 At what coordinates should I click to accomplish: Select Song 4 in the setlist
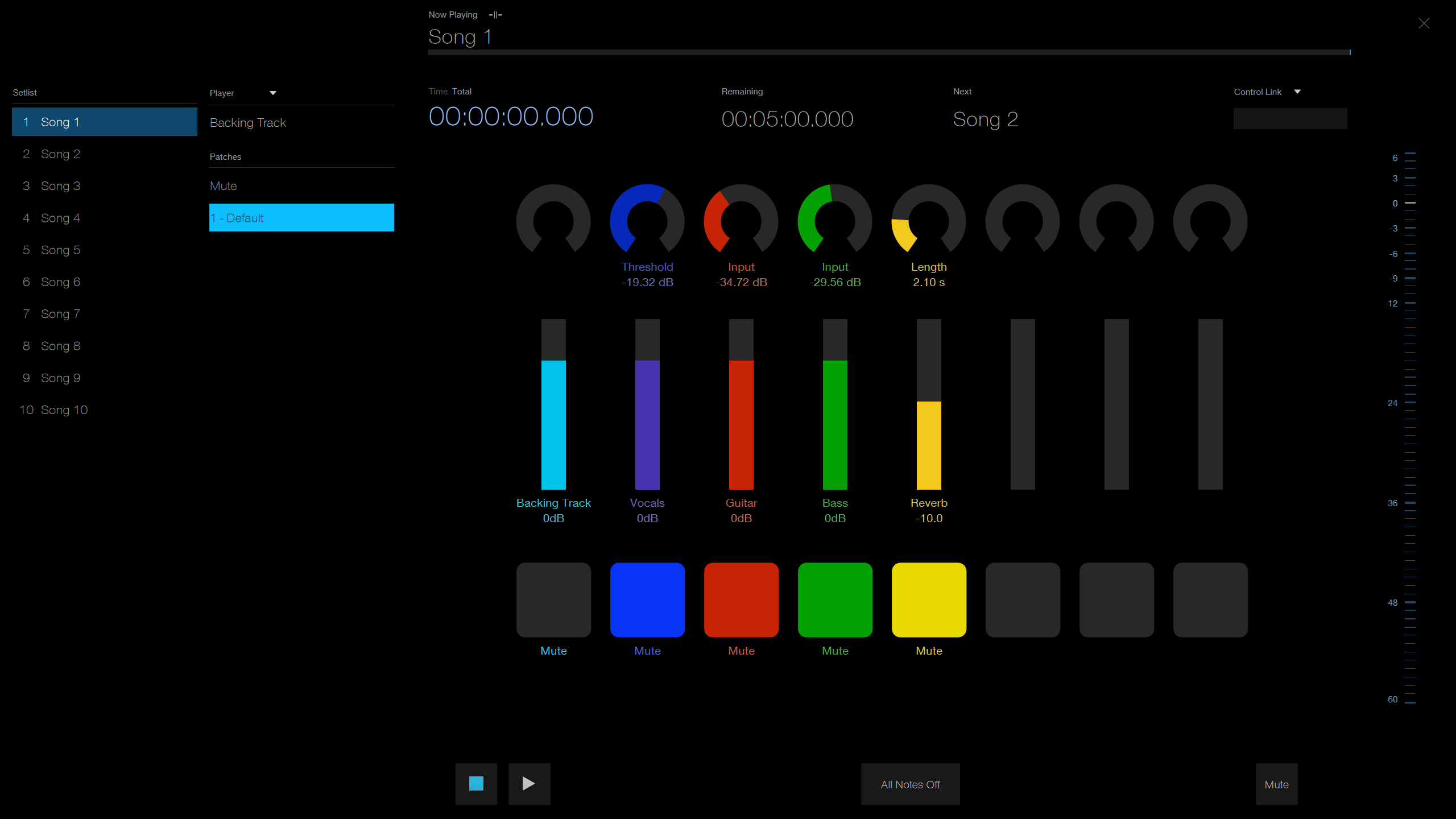(60, 218)
